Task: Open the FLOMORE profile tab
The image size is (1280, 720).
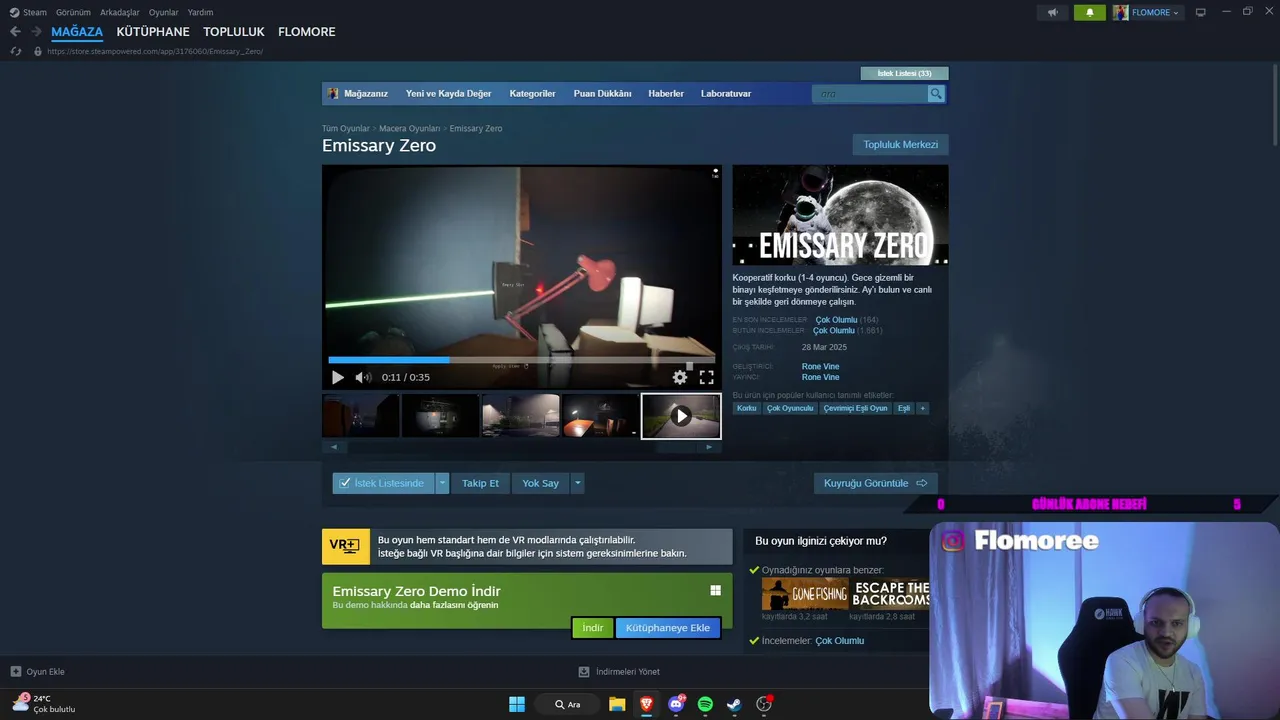Action: pyautogui.click(x=307, y=32)
